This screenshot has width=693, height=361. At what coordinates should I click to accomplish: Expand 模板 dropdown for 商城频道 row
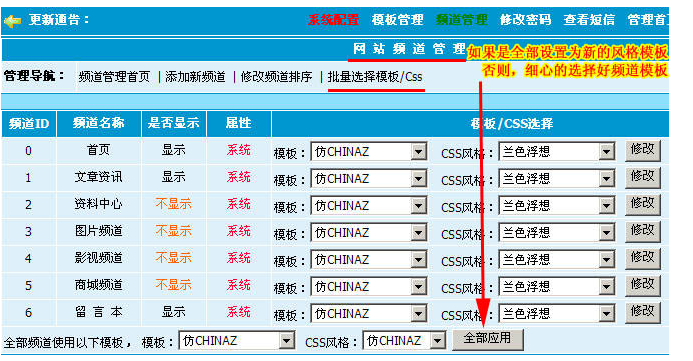tap(369, 286)
